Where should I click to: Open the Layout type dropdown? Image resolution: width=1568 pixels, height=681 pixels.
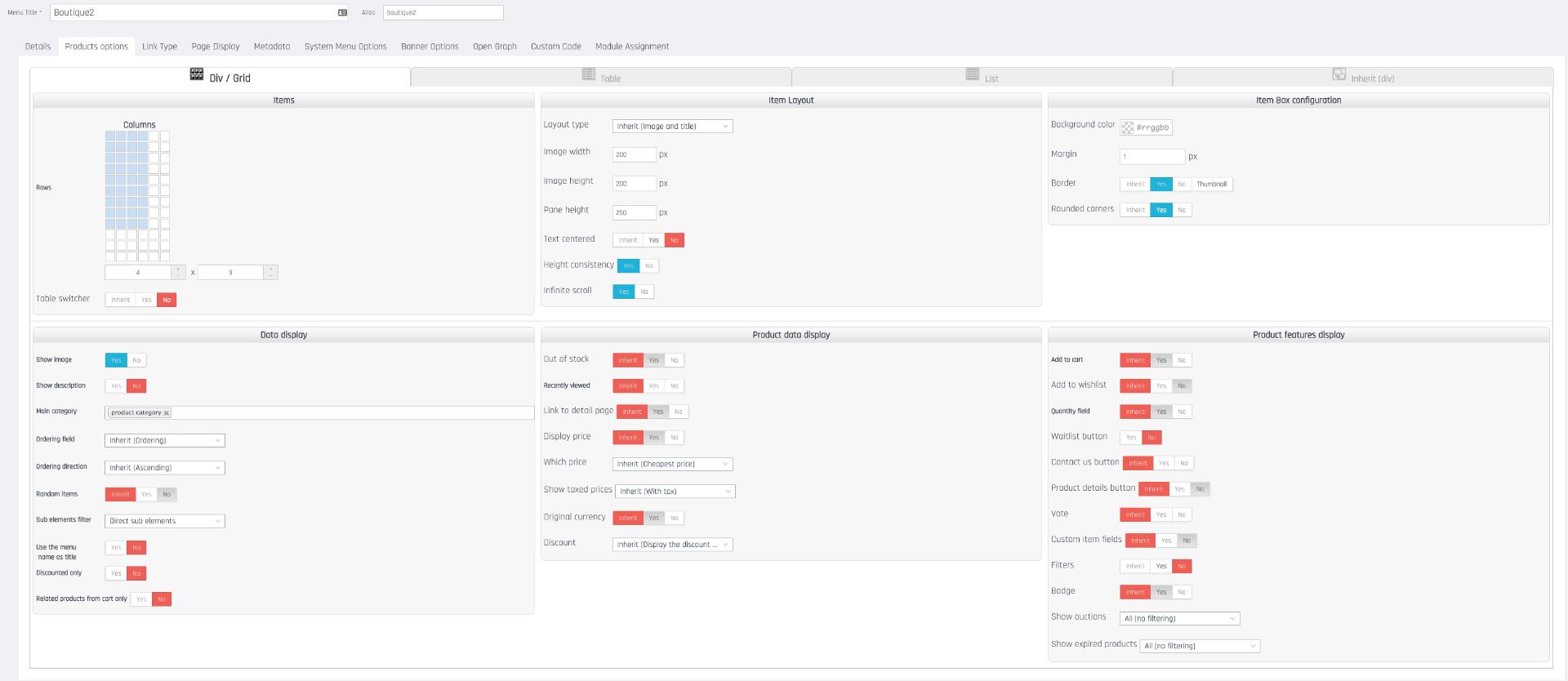click(673, 127)
